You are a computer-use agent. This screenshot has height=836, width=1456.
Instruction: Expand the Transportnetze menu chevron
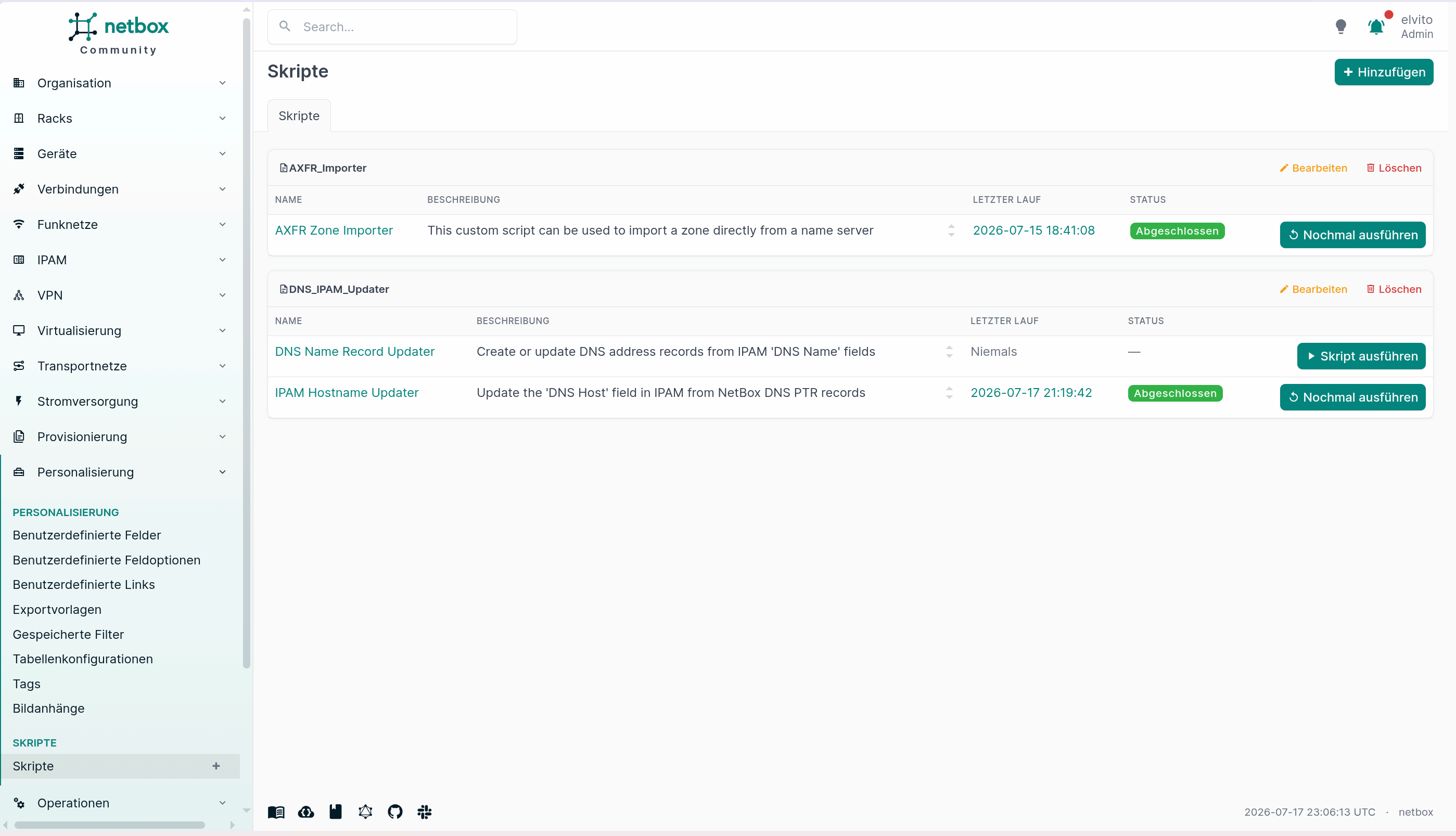(x=222, y=366)
